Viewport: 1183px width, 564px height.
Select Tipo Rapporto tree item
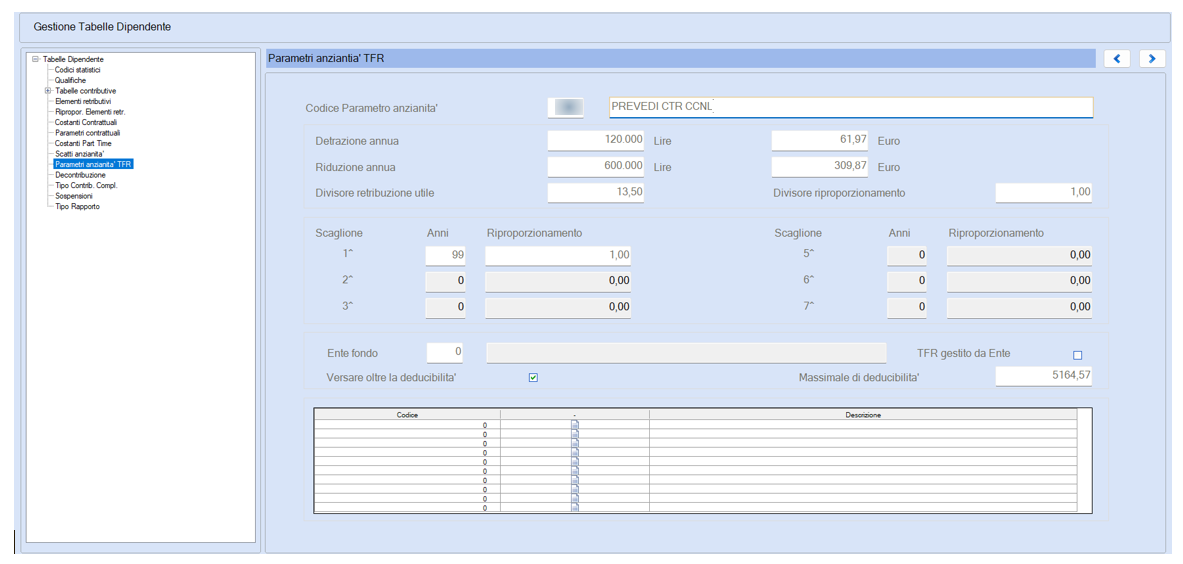[x=77, y=206]
